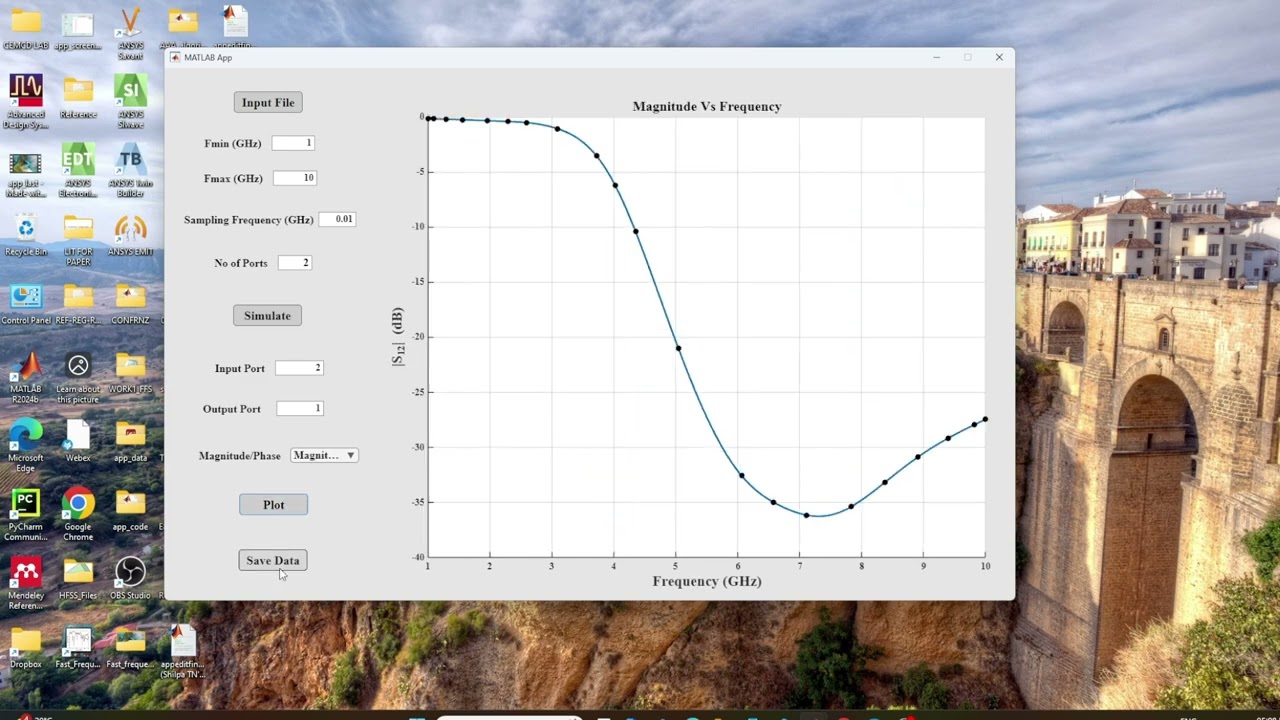The height and width of the screenshot is (720, 1280).
Task: Open the REF-REG-R... folder
Action: 78,303
